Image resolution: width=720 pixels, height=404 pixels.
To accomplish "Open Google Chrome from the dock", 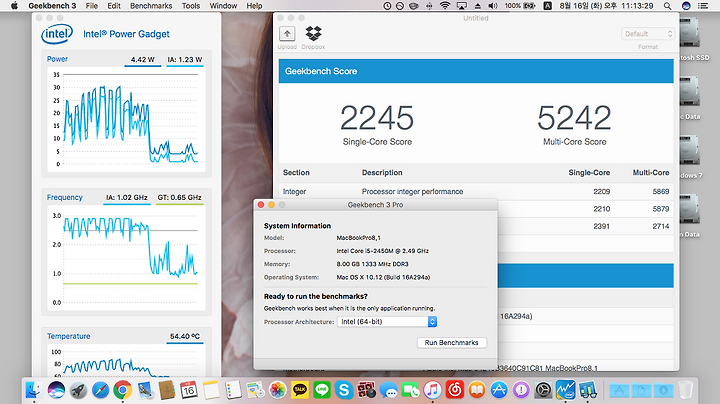I will click(123, 390).
